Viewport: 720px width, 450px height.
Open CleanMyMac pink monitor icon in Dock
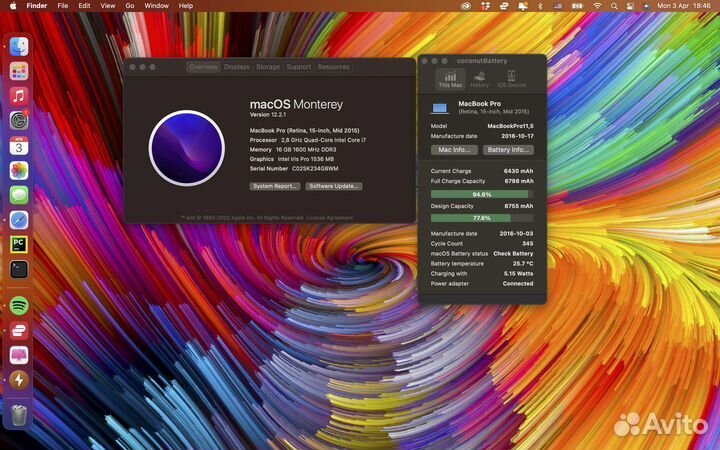click(x=19, y=355)
